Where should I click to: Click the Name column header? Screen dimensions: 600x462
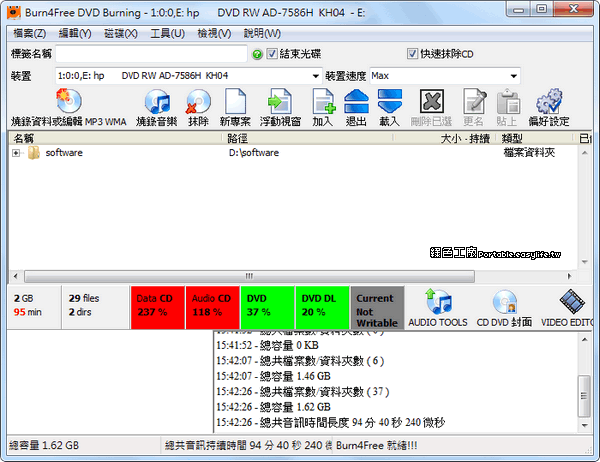pyautogui.click(x=115, y=138)
